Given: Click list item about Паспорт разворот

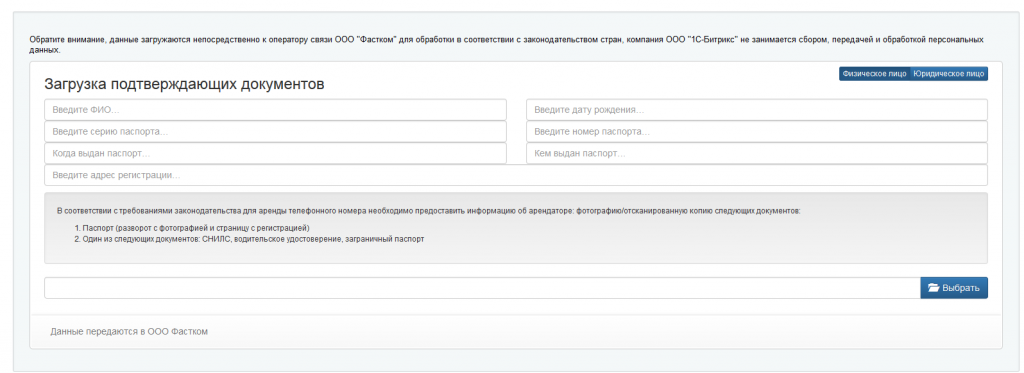Looking at the screenshot, I should pos(192,228).
